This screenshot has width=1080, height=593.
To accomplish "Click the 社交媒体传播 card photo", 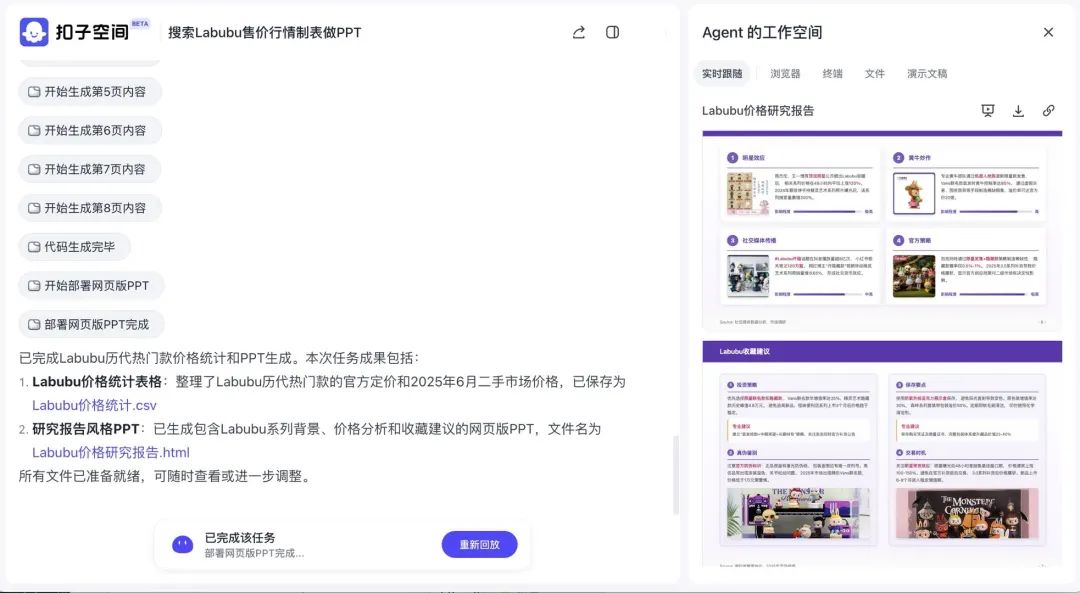I will click(748, 276).
